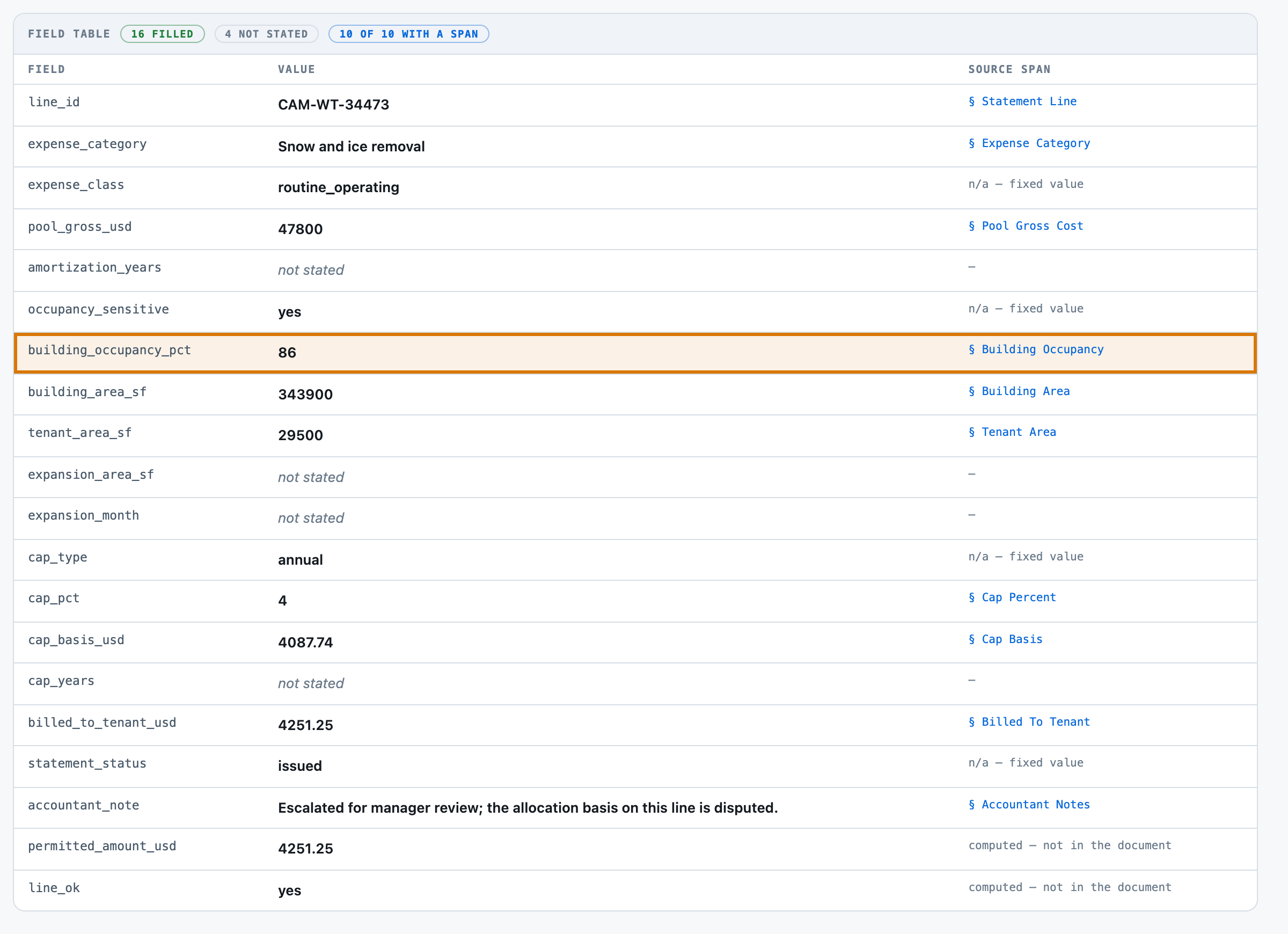Click the VALUE column header

point(296,69)
